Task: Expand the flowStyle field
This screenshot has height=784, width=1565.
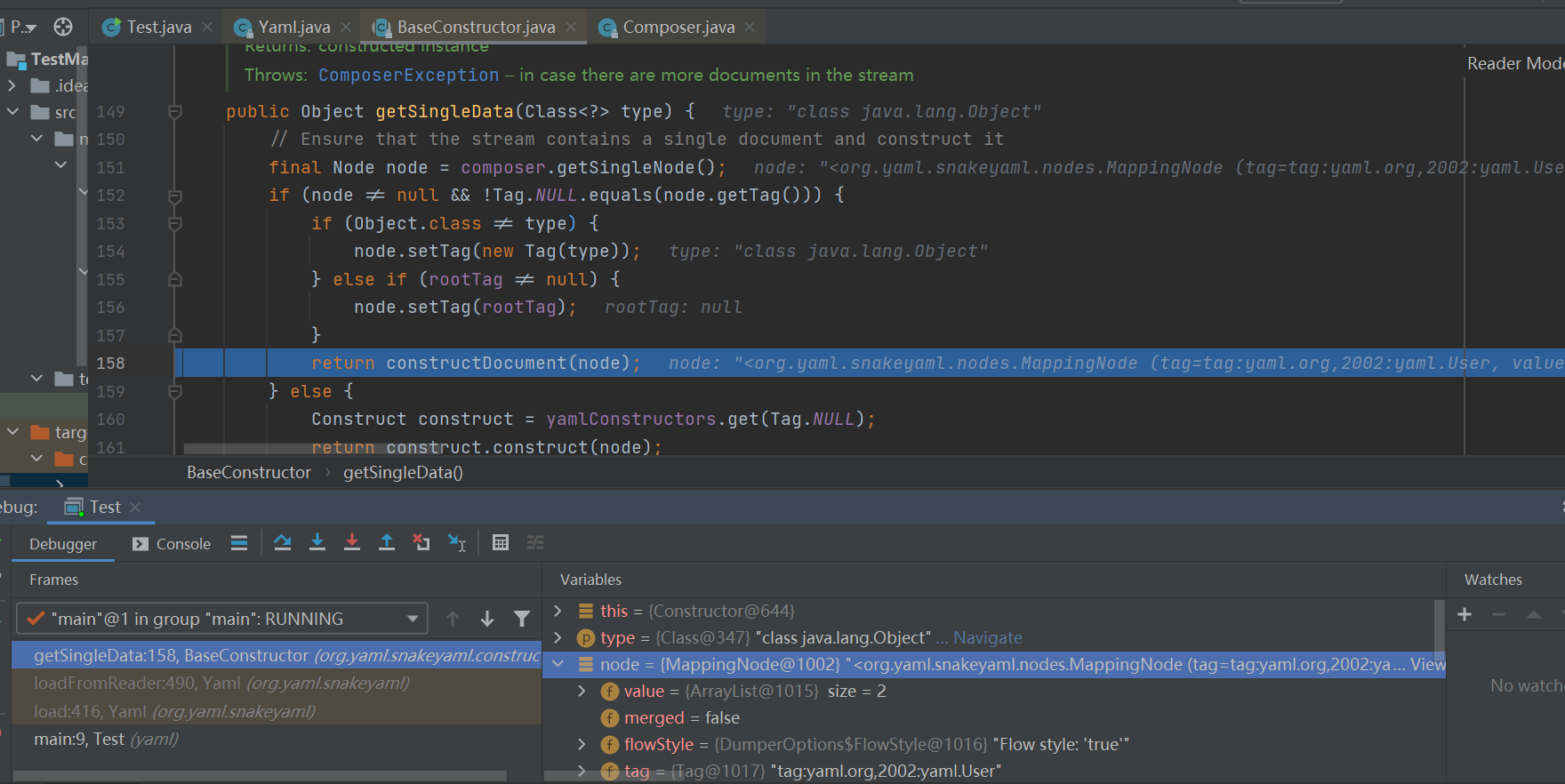Action: pos(582,744)
